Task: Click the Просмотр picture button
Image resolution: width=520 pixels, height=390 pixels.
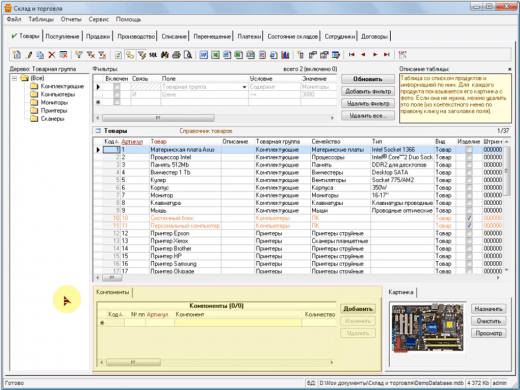Action: 488,333
